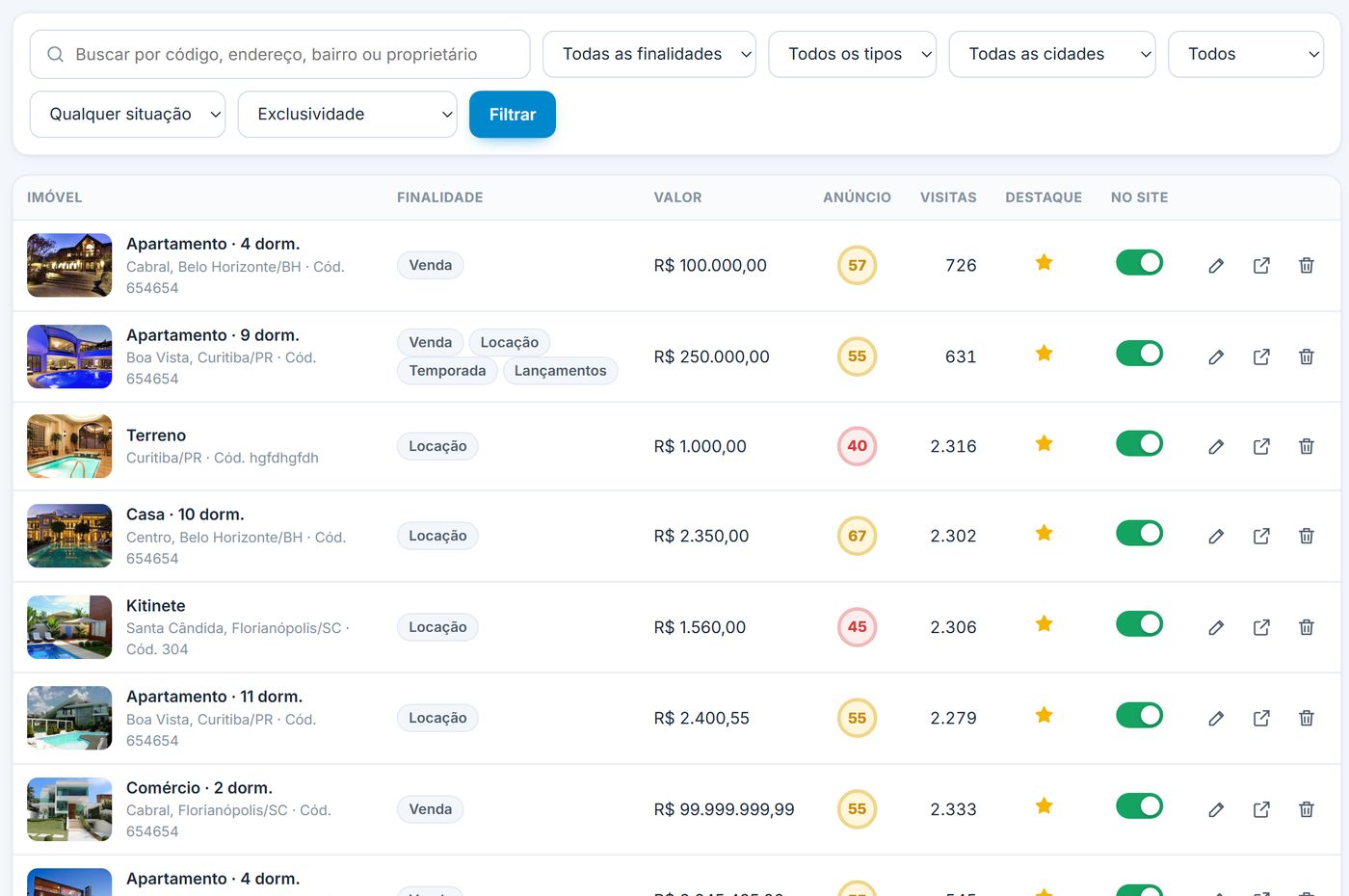1349x896 pixels.
Task: Click the Venda tag on Comércio 2 dorm.
Action: tap(430, 809)
